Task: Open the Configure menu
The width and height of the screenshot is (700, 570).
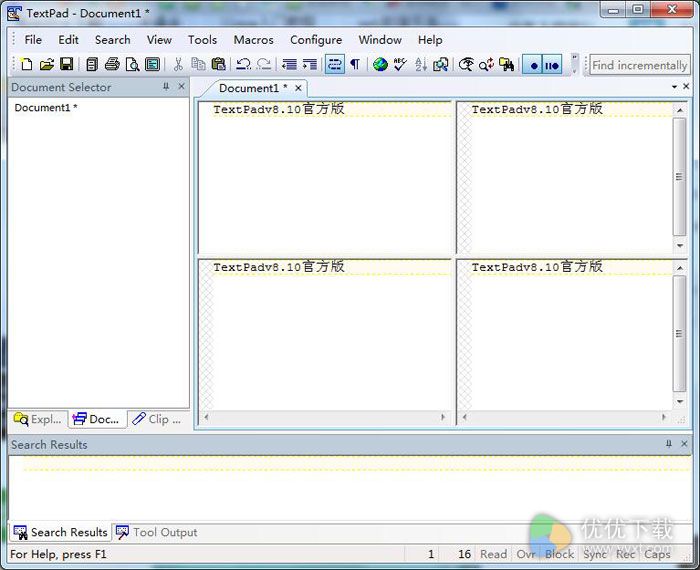Action: (x=316, y=40)
